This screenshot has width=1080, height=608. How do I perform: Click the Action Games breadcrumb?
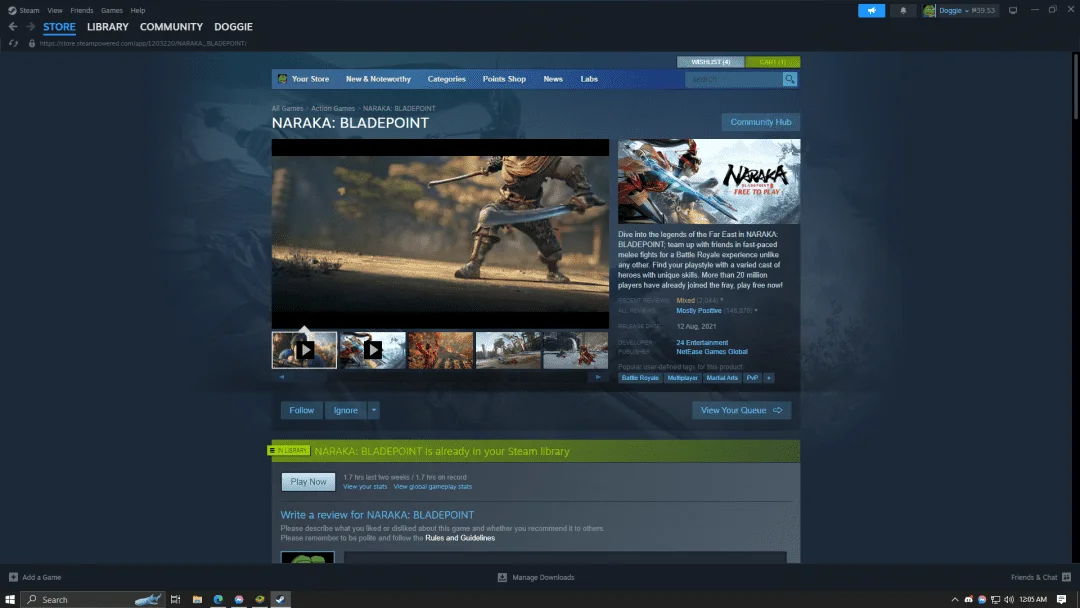pos(333,109)
